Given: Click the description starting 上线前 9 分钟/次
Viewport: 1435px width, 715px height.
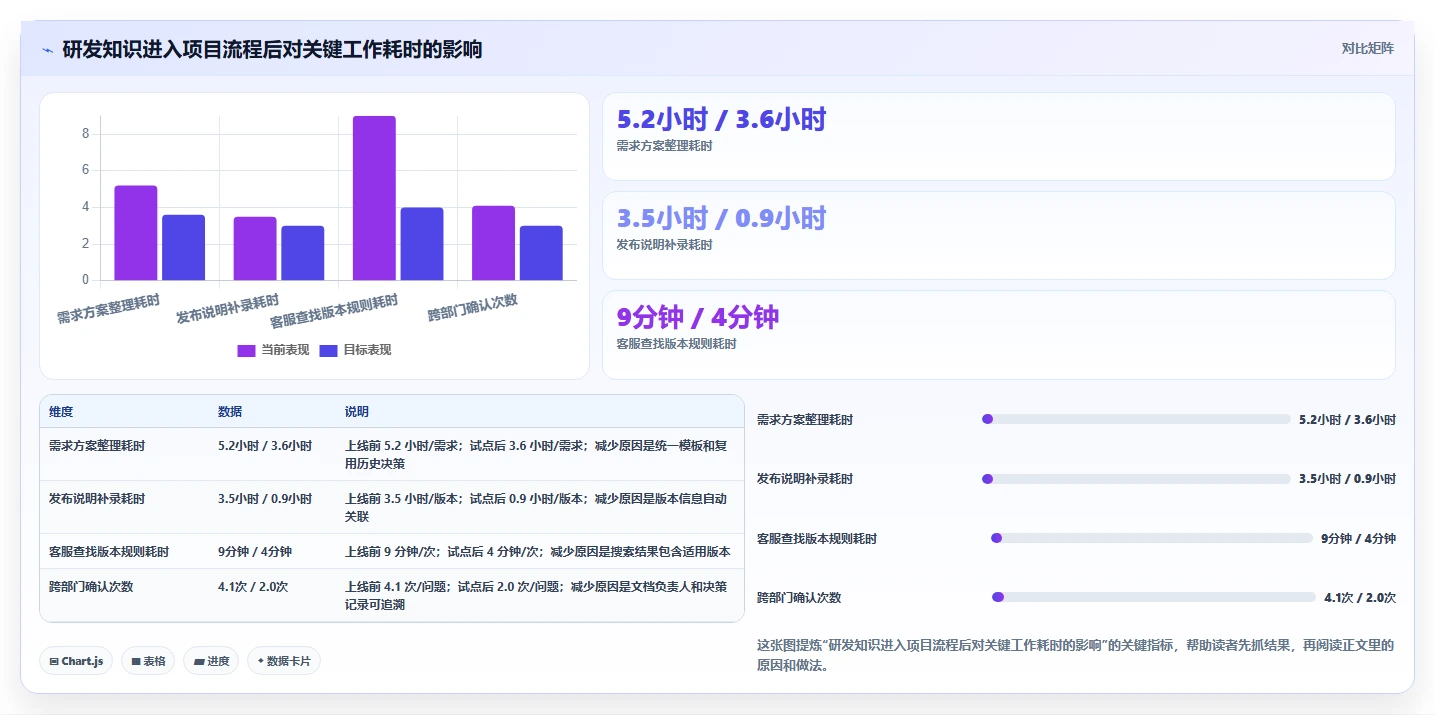Looking at the screenshot, I should 538,552.
